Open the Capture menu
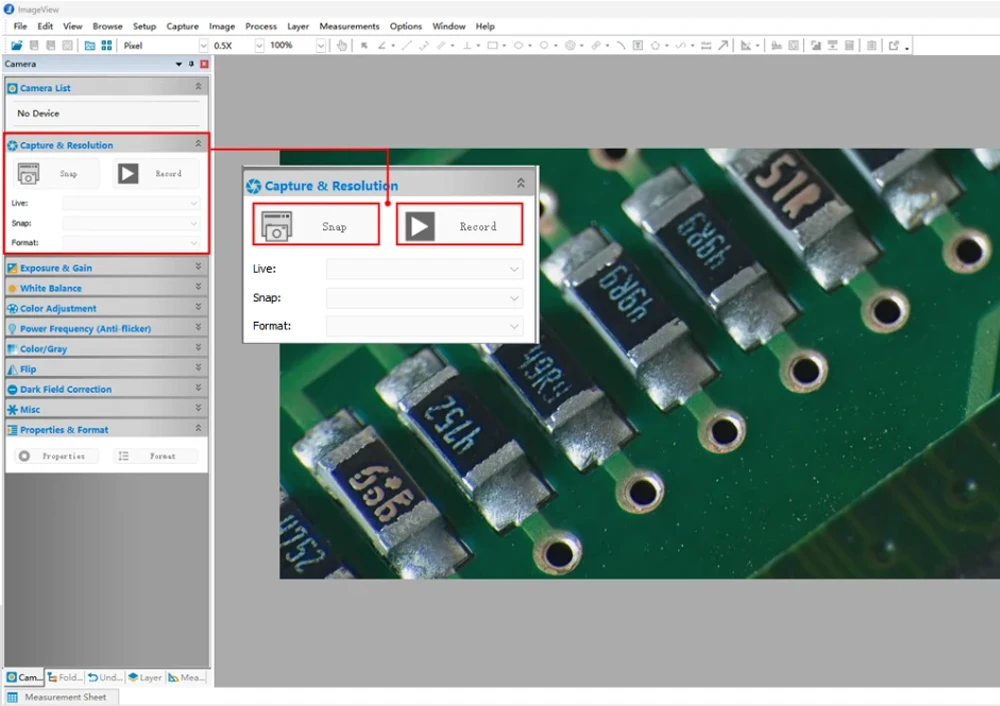This screenshot has width=1000, height=706. [182, 26]
